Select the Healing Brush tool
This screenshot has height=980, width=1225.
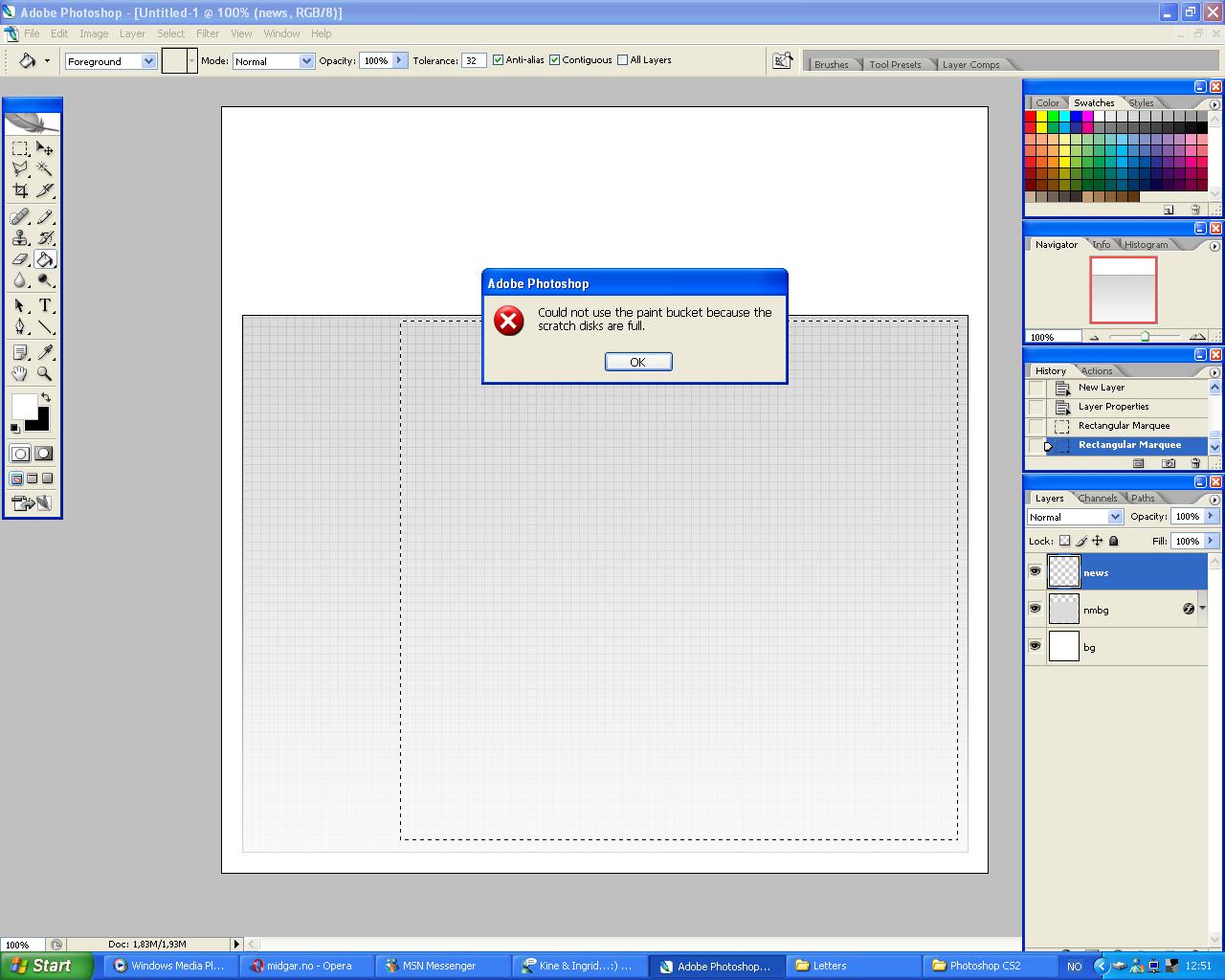pos(20,217)
